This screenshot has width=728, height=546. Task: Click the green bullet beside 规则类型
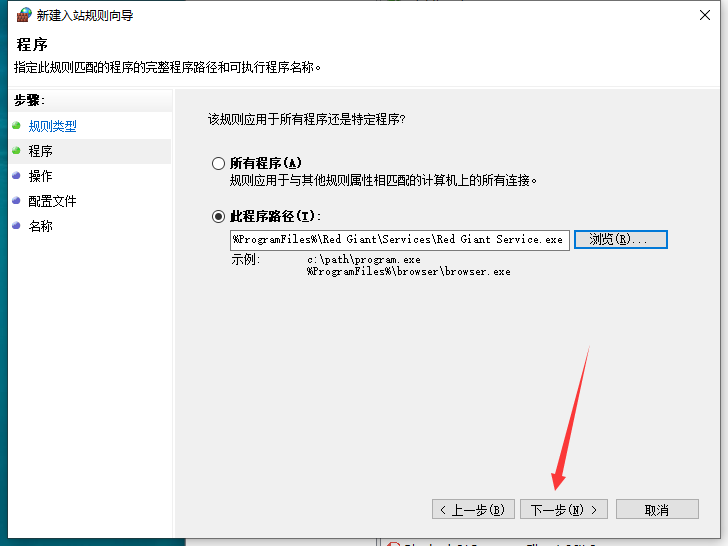(x=15, y=126)
